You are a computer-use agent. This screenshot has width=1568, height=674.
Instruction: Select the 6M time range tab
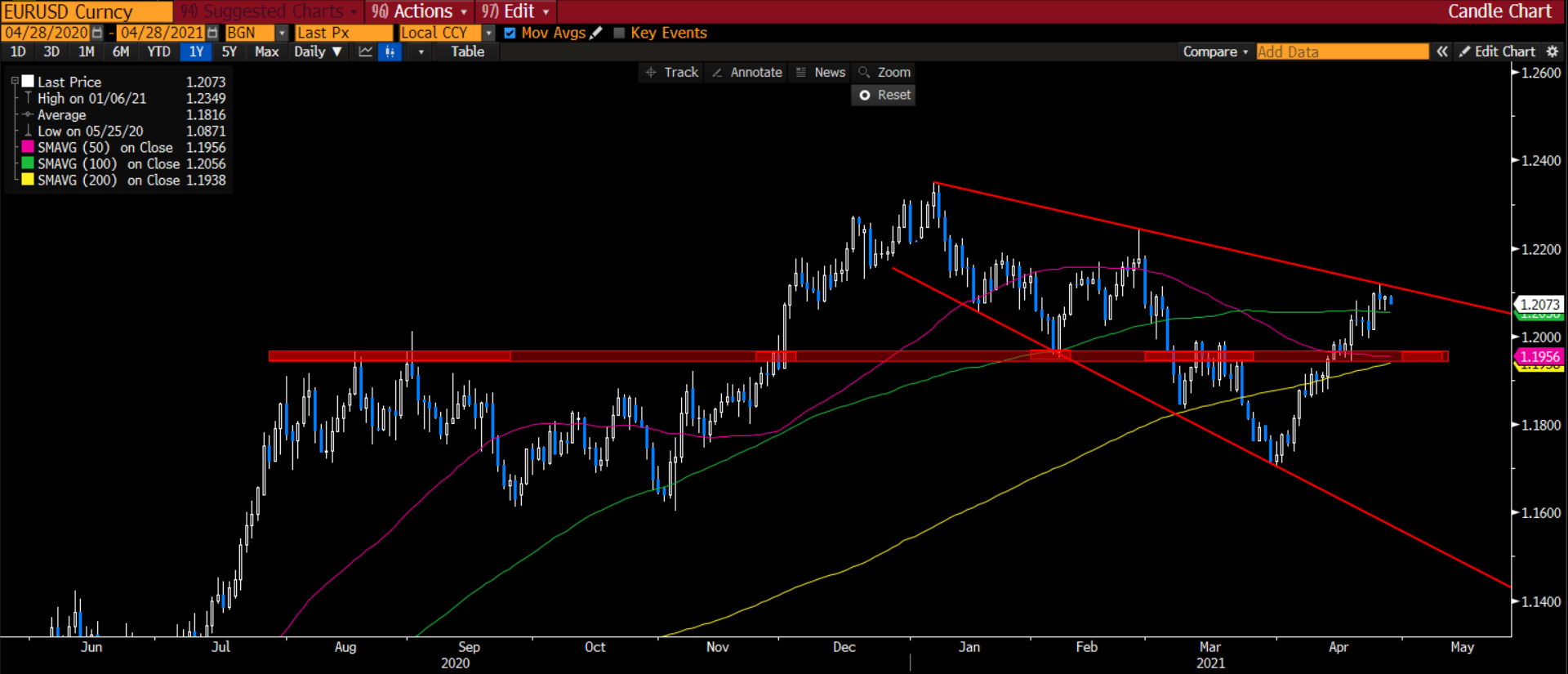121,51
